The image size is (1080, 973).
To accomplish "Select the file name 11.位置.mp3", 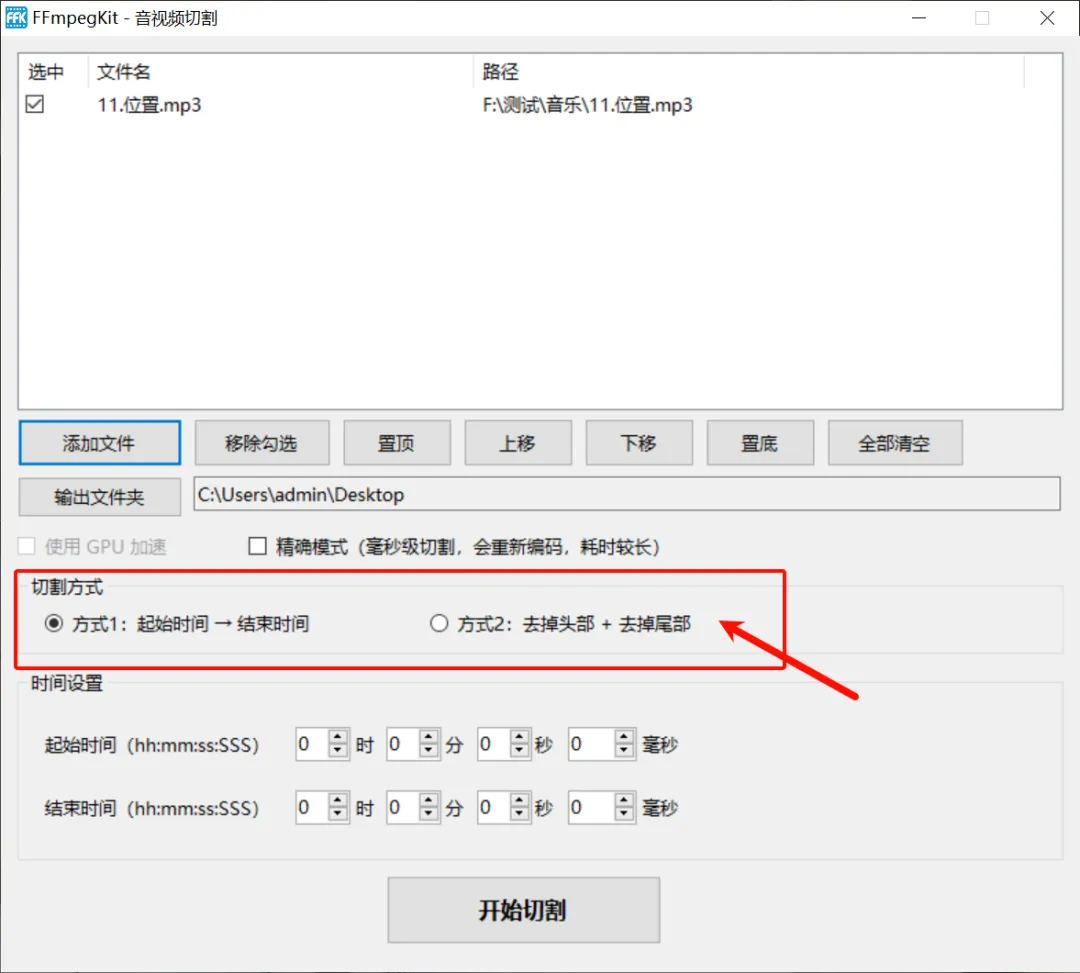I will pos(149,105).
